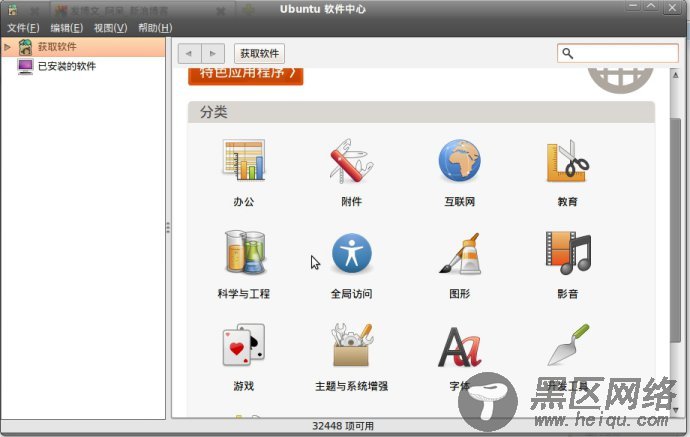The height and width of the screenshot is (437, 690).
Task: Open the 字体 fonts category icon
Action: 459,346
